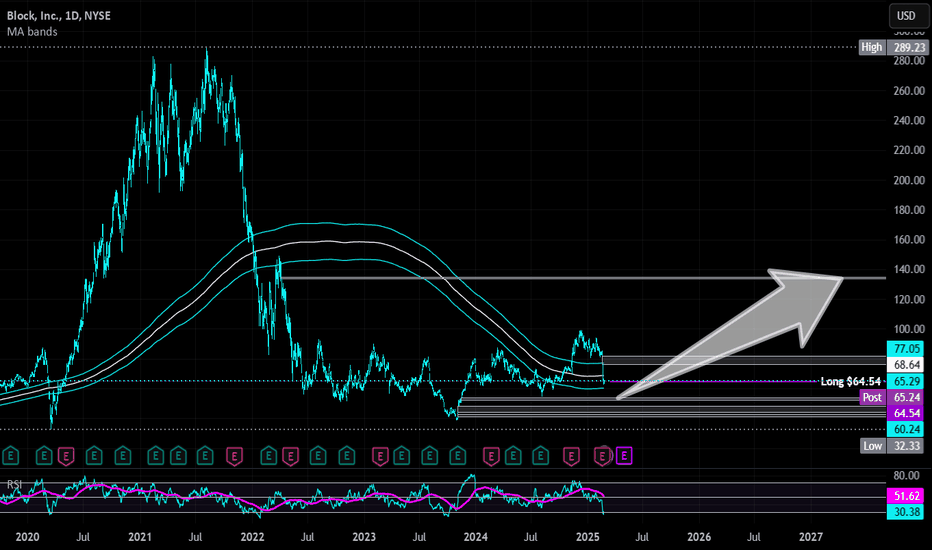This screenshot has width=932, height=550.
Task: Click the 65.24 post-market price label
Action: [x=905, y=397]
